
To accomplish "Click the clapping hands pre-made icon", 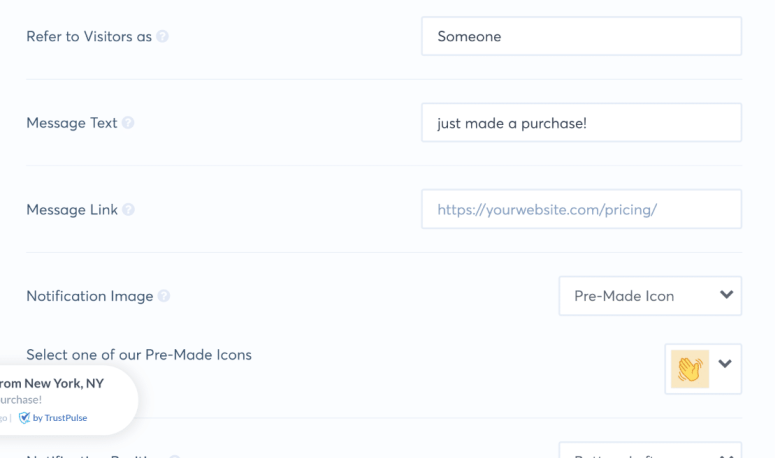I will pos(690,368).
